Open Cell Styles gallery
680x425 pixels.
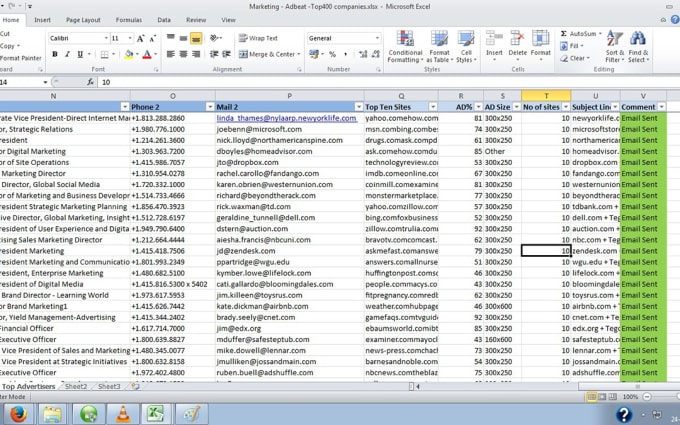[x=466, y=47]
